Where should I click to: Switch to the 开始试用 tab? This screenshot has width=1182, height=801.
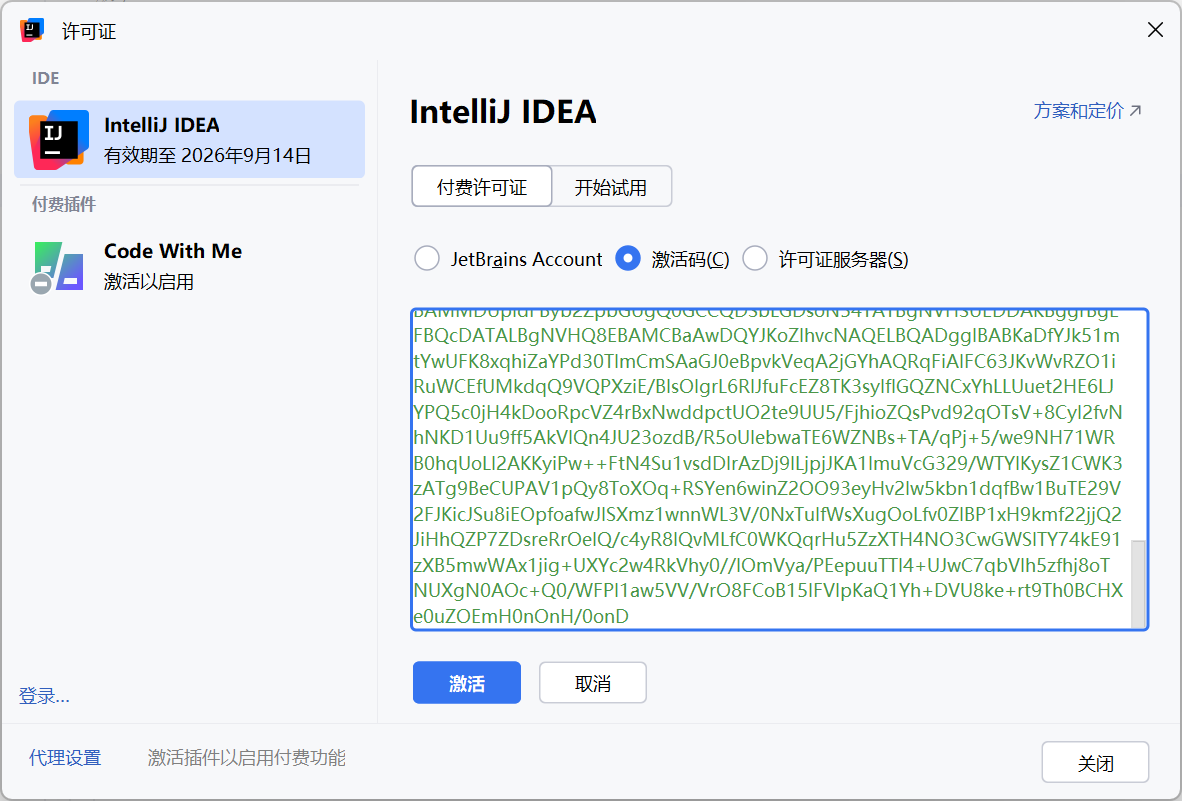(x=611, y=186)
